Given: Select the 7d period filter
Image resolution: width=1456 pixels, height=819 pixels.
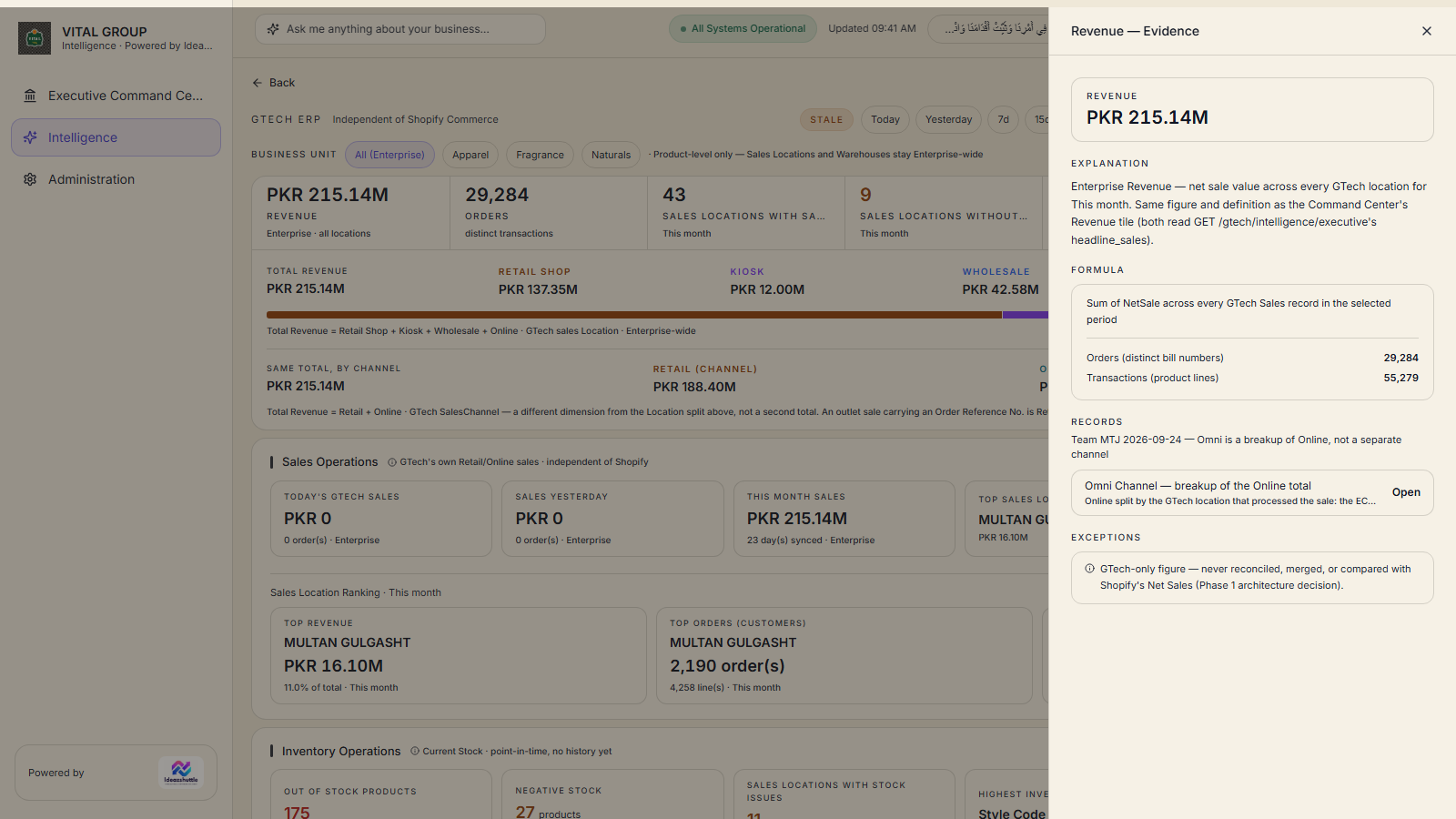Looking at the screenshot, I should (x=1003, y=119).
